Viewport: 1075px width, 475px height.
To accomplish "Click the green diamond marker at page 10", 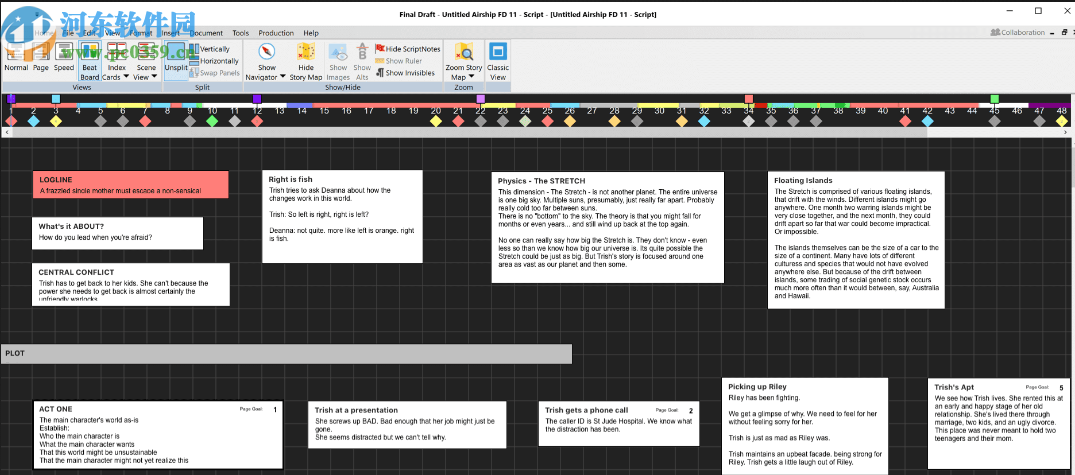I will point(213,121).
